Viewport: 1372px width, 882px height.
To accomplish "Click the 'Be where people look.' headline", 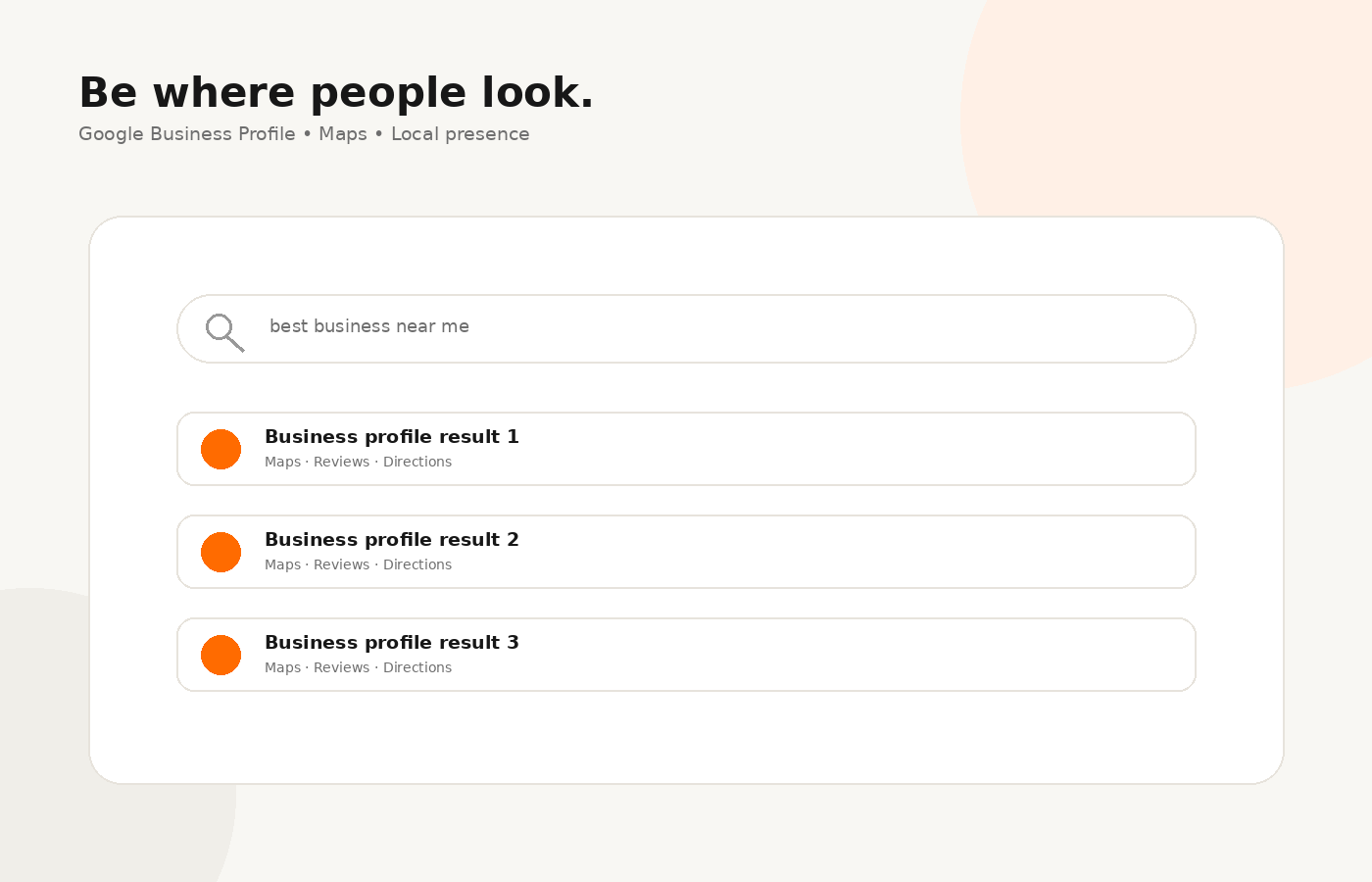I will pyautogui.click(x=336, y=93).
